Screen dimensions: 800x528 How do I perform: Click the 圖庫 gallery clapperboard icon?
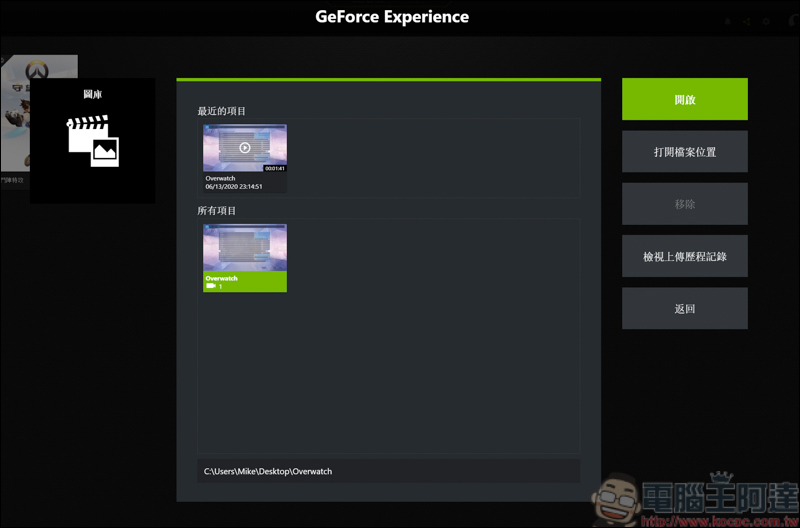pyautogui.click(x=93, y=141)
